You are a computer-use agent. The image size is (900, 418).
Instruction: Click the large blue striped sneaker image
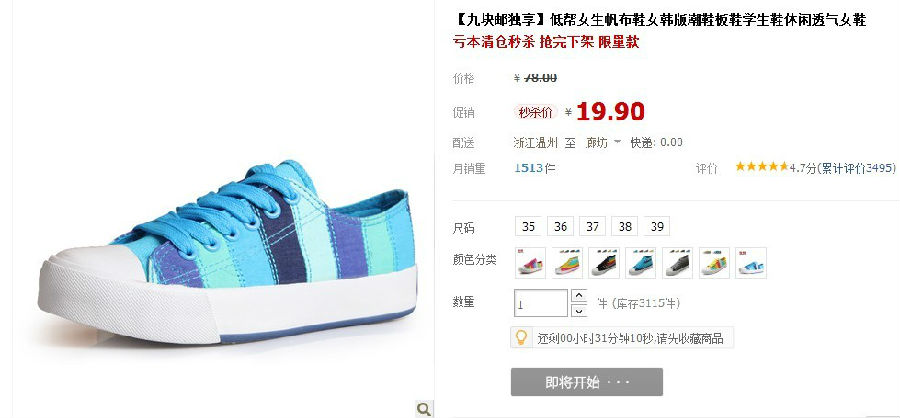coord(227,253)
